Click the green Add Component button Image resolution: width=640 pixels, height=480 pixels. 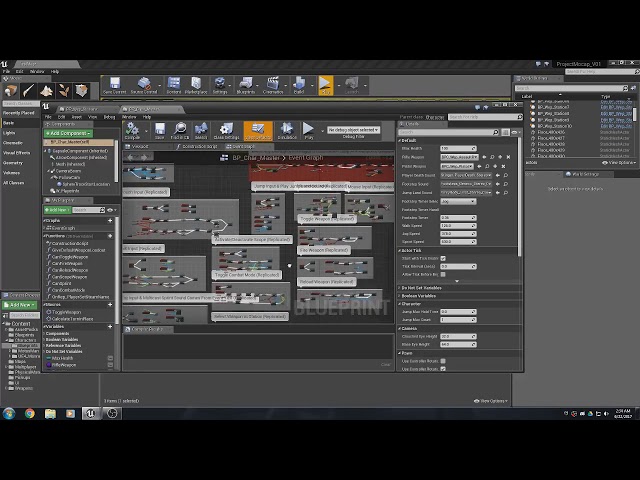[68, 133]
